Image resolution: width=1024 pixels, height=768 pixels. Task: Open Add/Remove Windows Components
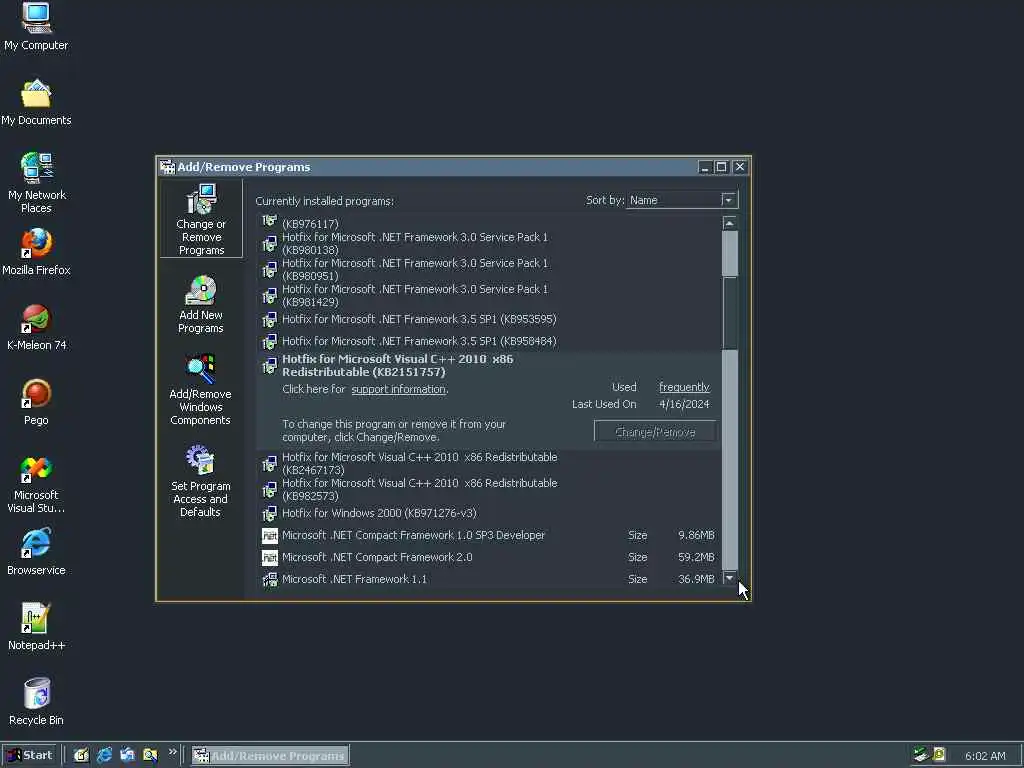(200, 390)
